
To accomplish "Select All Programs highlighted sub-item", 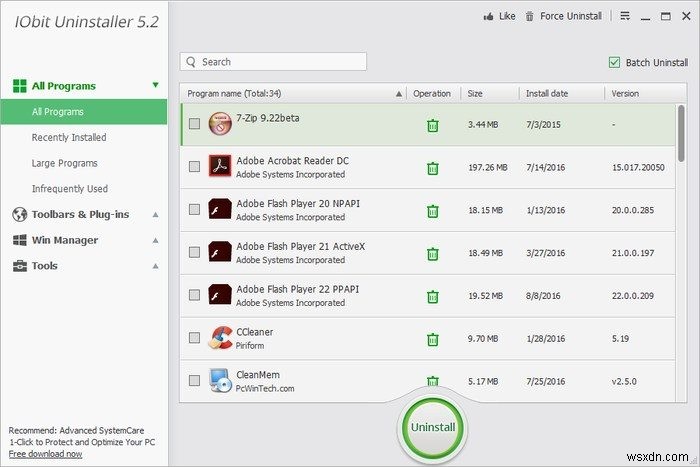I will tap(84, 112).
